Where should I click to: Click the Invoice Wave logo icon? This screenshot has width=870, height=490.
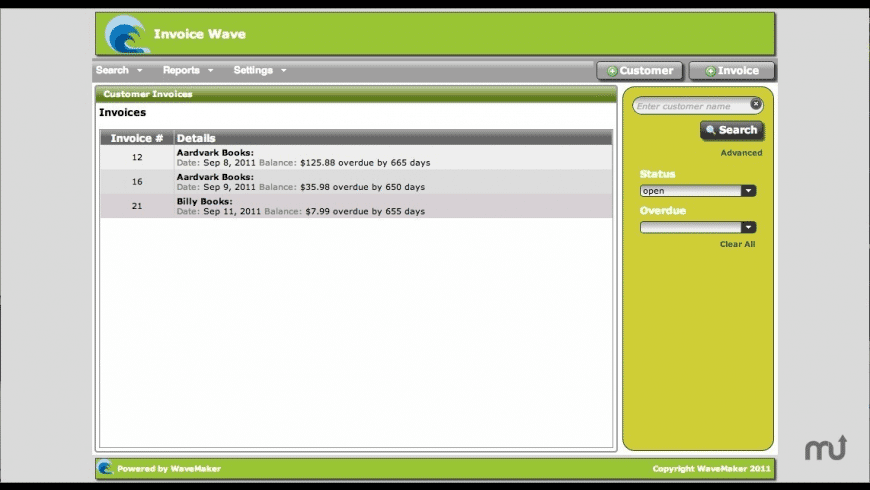click(127, 34)
